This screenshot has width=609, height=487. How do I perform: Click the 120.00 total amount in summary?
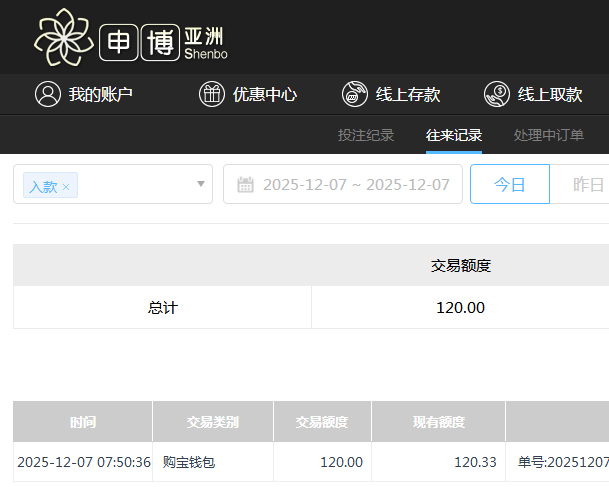[x=460, y=308]
